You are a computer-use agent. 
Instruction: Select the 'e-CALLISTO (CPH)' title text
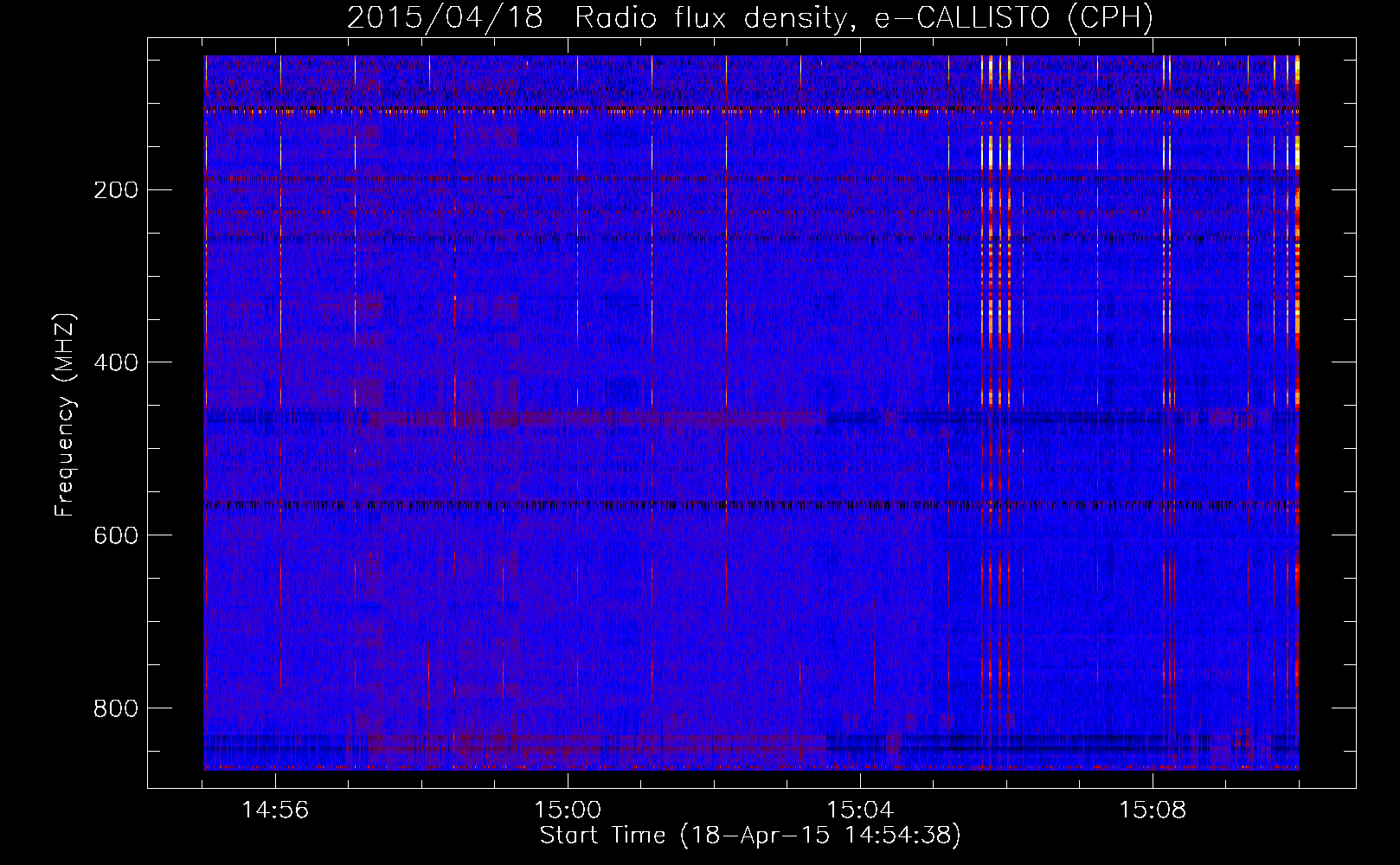coord(1014,18)
